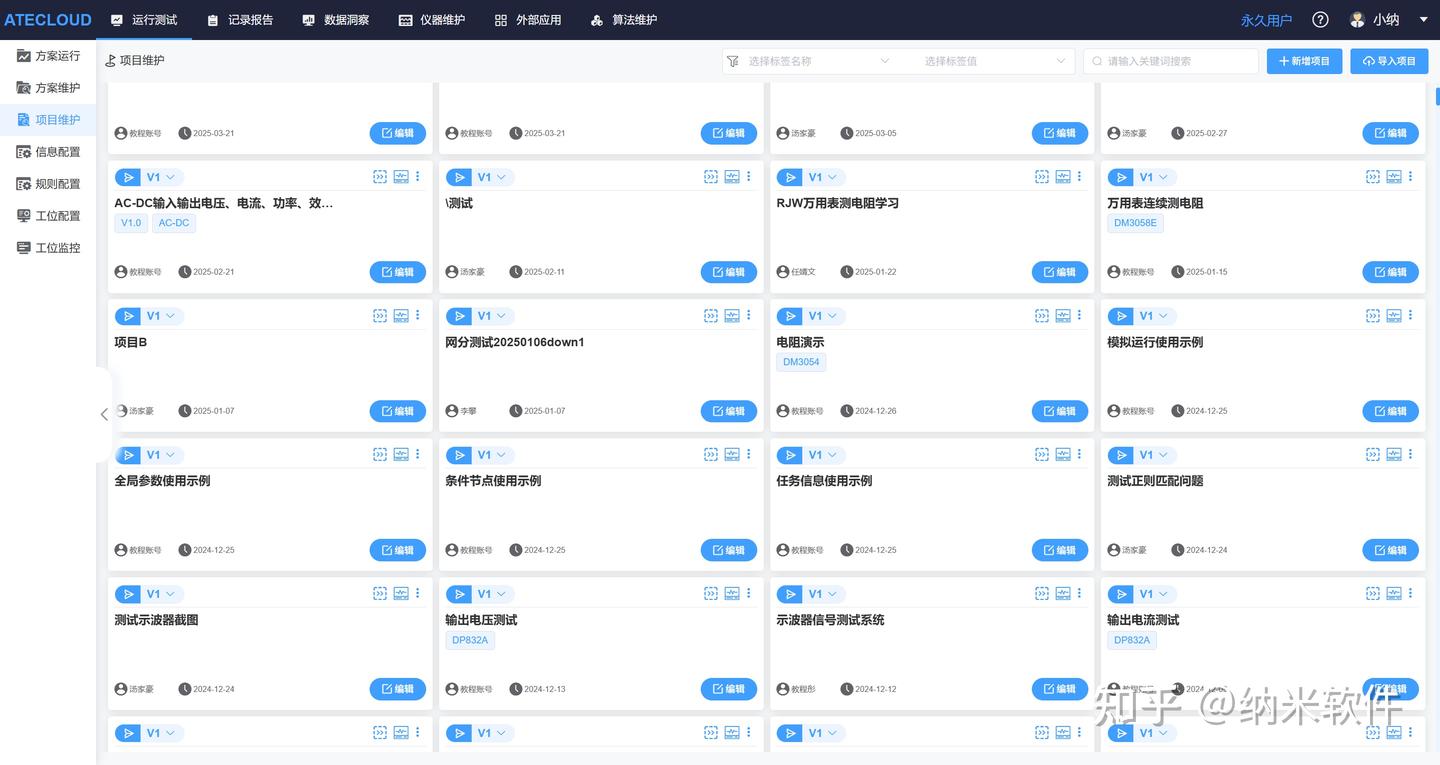The image size is (1440, 765).
Task: Click 编辑 on the 输出电压测试 project
Action: coord(728,689)
